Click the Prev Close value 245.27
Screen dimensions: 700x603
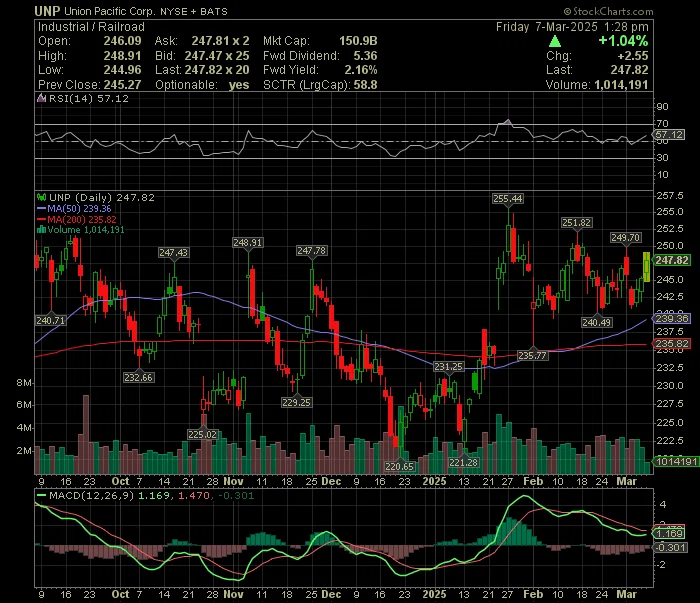click(x=122, y=85)
